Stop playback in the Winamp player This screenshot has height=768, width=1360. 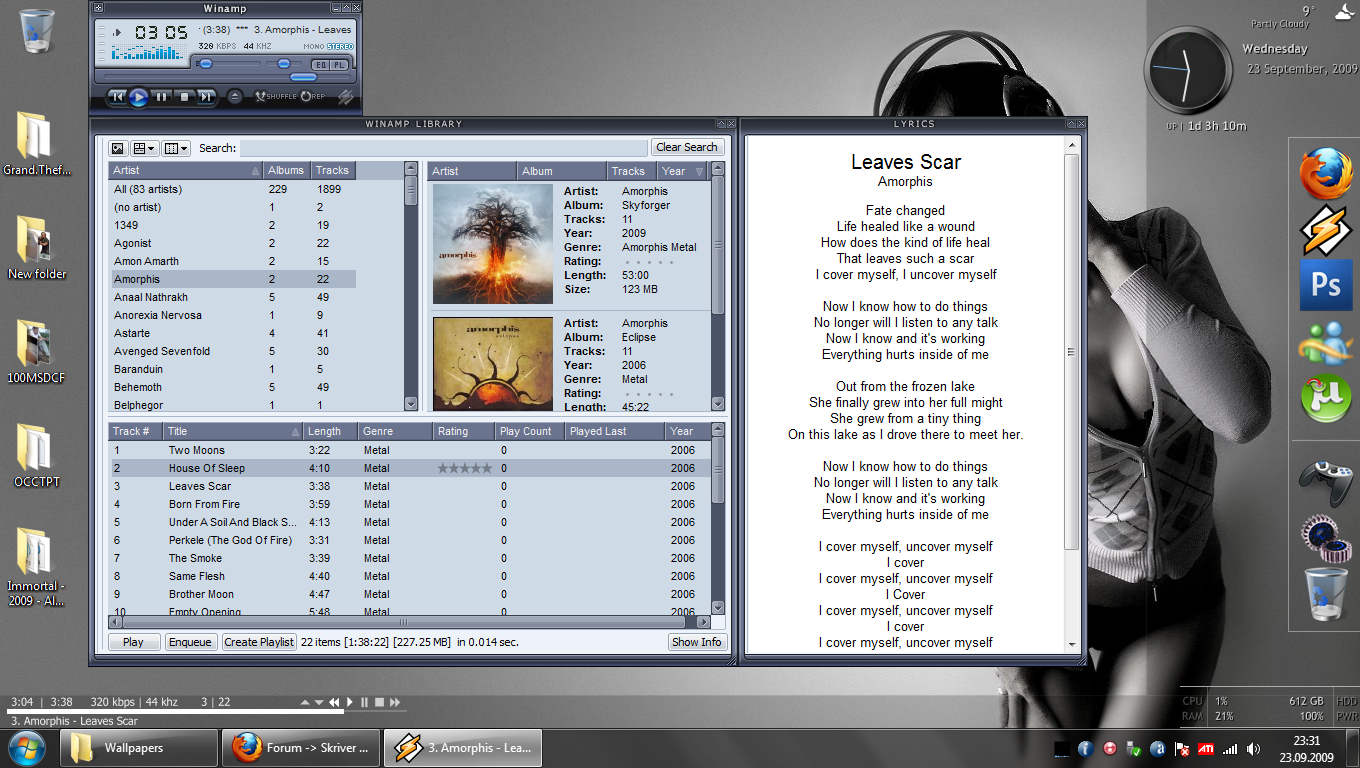click(184, 97)
